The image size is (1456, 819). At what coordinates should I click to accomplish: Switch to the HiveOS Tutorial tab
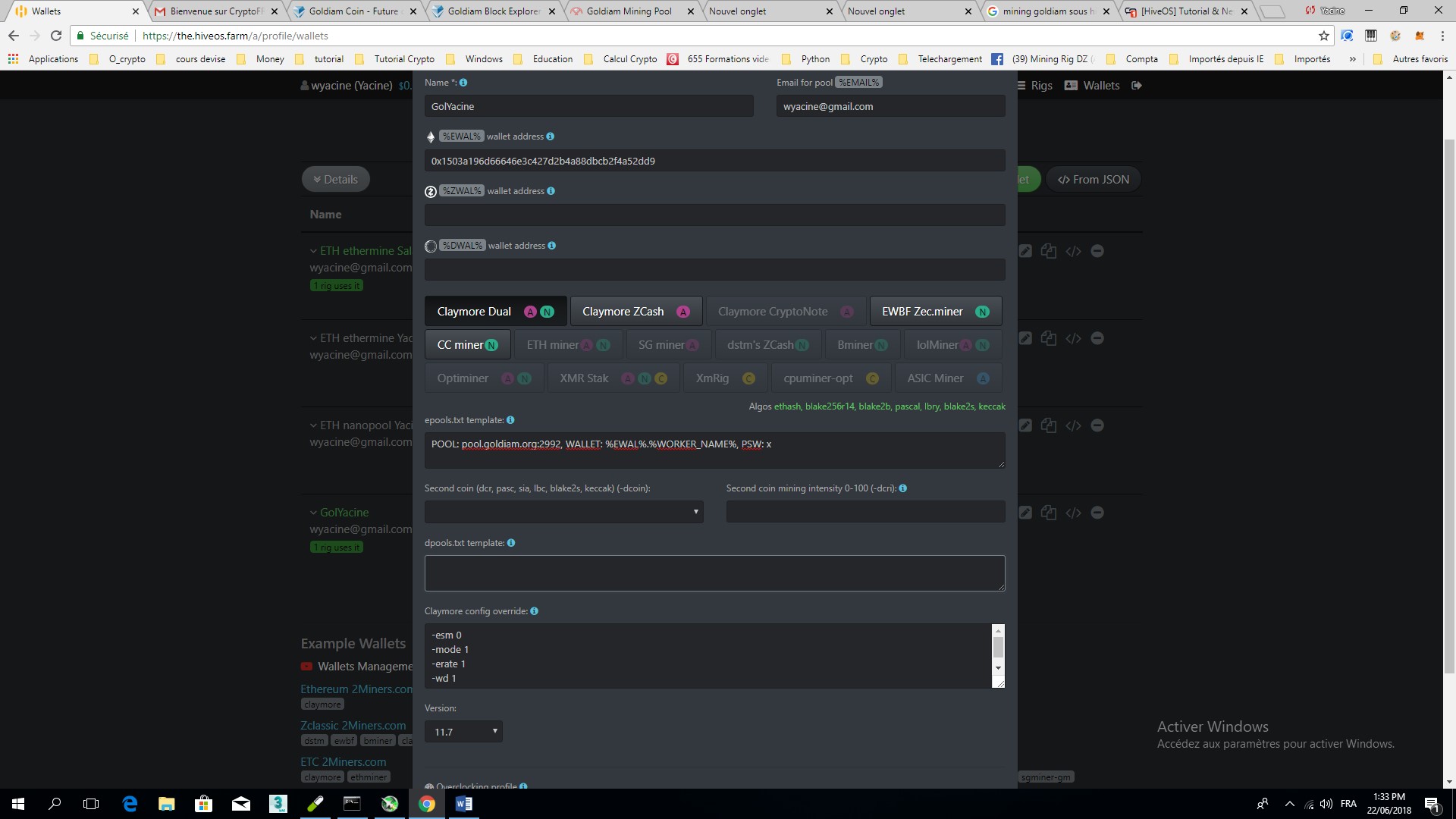pyautogui.click(x=1186, y=11)
